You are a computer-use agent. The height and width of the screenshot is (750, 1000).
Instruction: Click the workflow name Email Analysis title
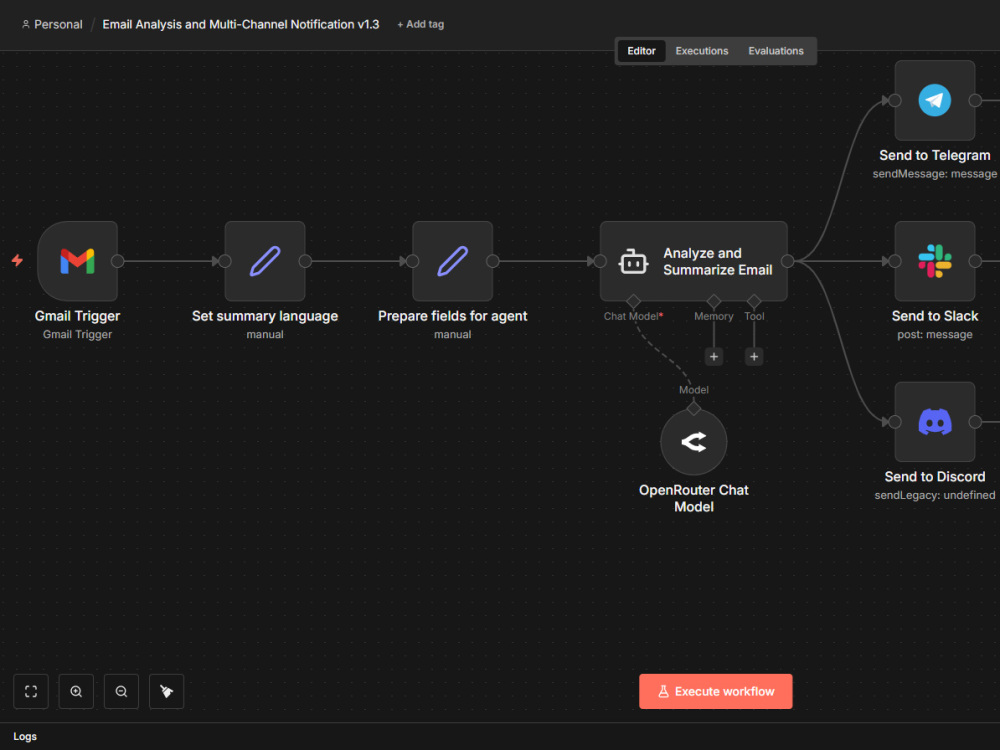(240, 24)
